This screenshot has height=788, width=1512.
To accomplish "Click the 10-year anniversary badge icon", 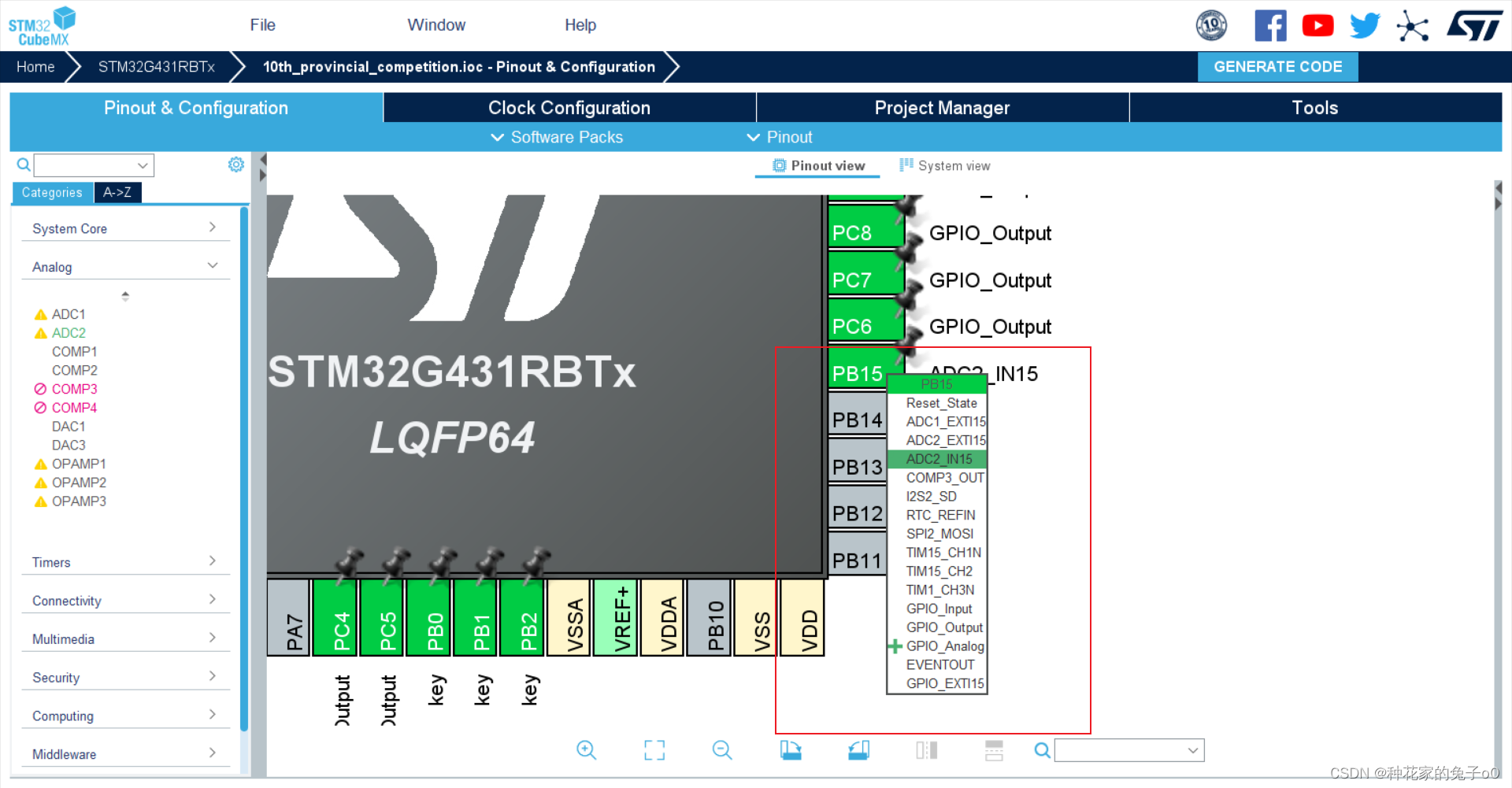I will click(x=1211, y=26).
